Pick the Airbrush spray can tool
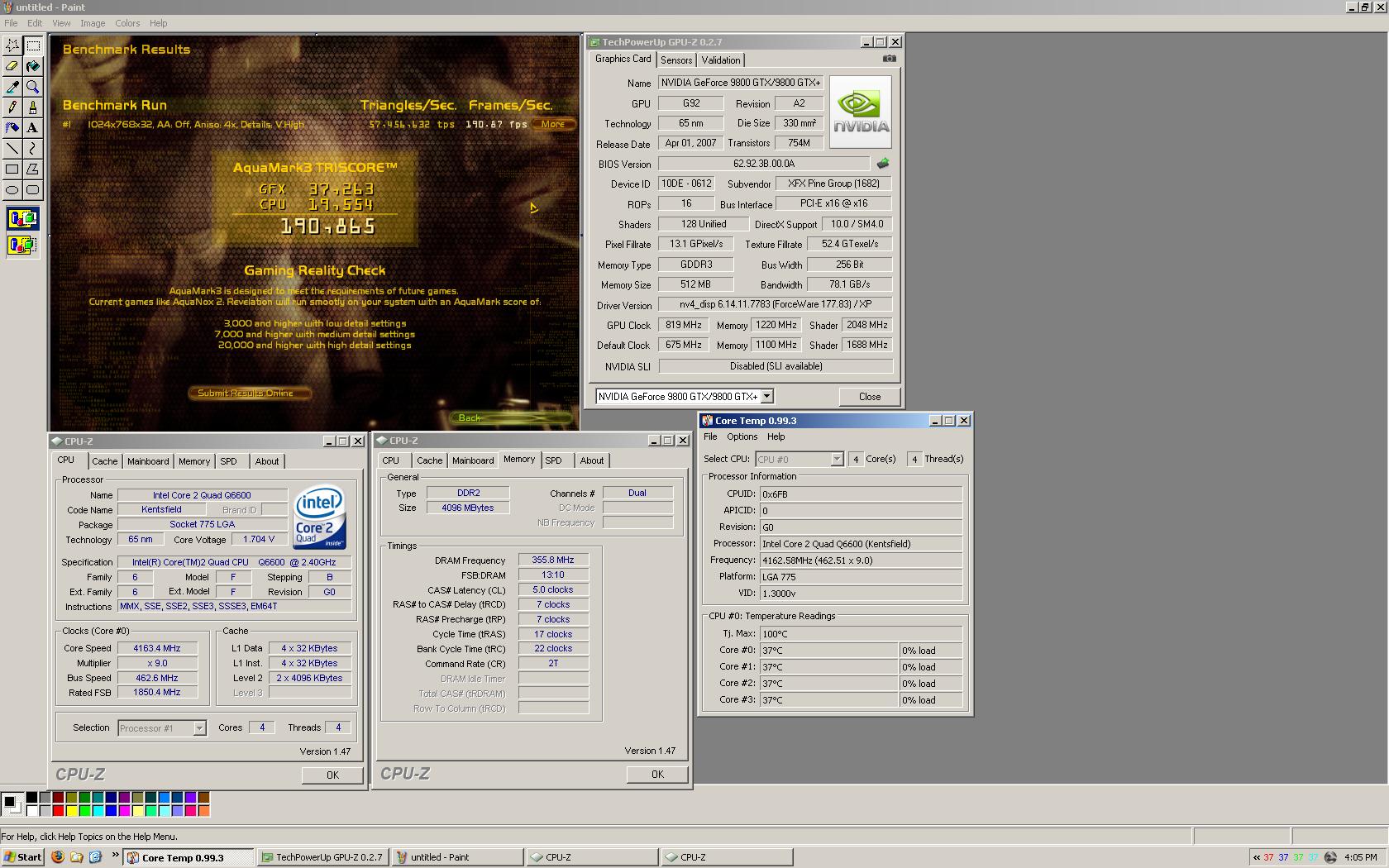Viewport: 1389px width, 868px height. click(x=12, y=128)
